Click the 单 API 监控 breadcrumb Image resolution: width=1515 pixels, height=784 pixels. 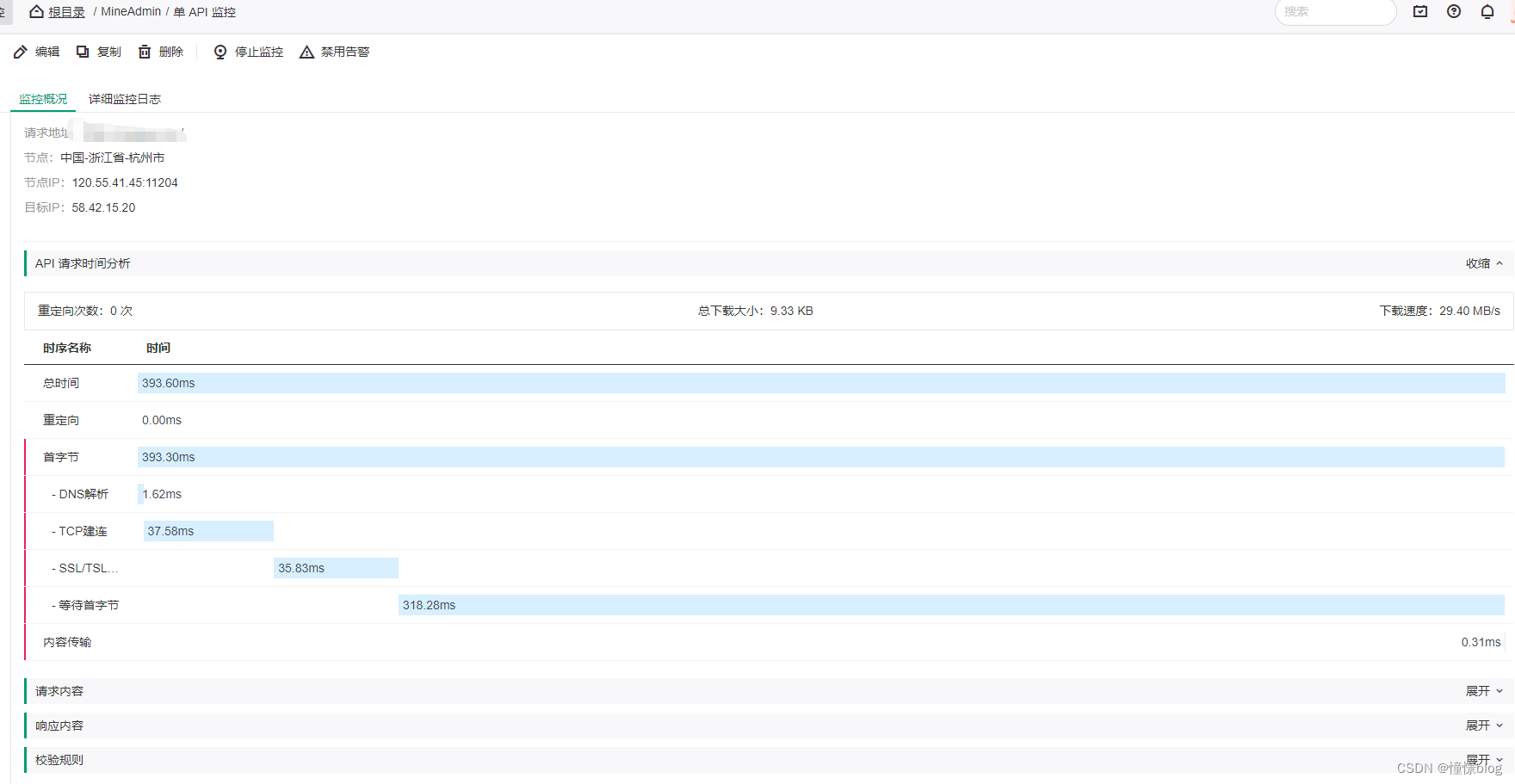click(x=205, y=12)
